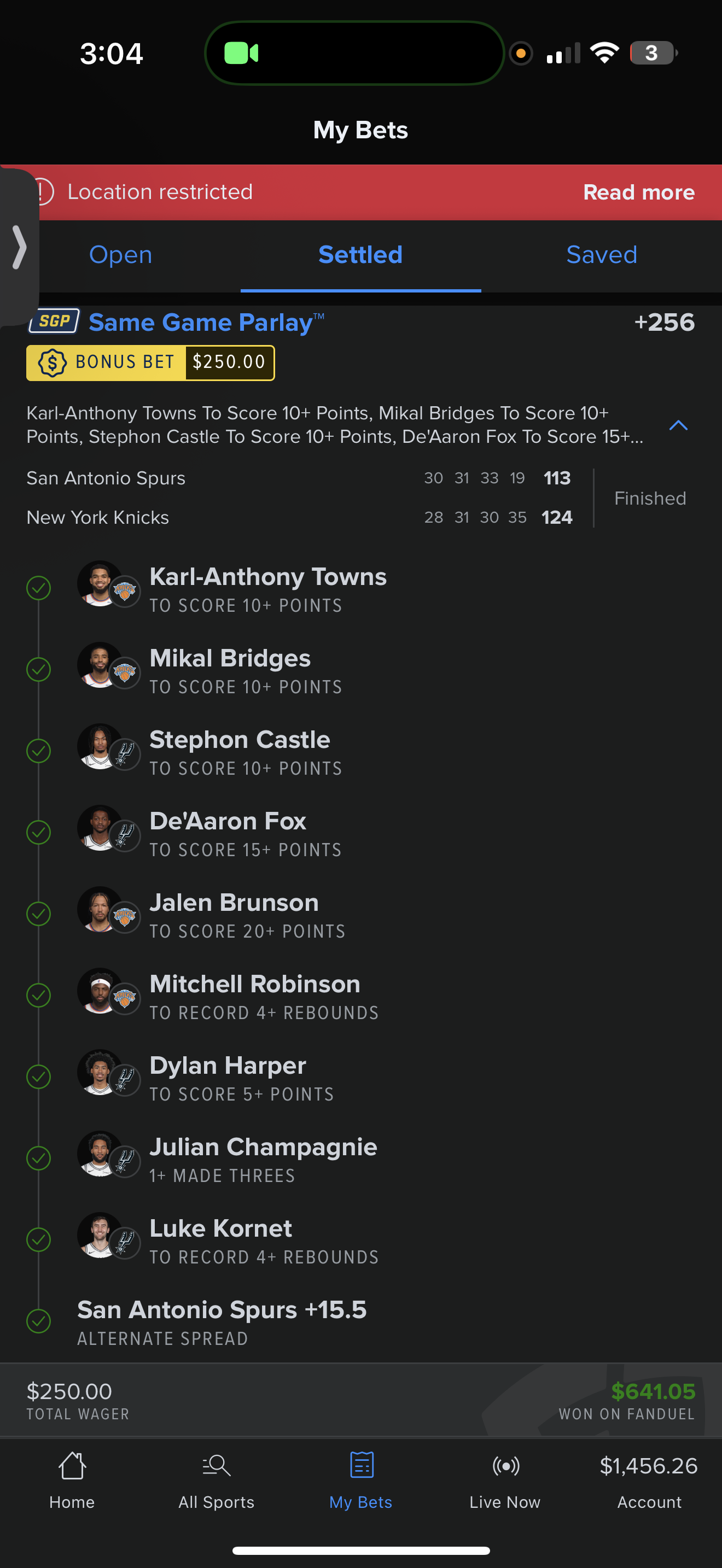Viewport: 722px width, 1568px height.
Task: Tap the SGP badge icon
Action: pyautogui.click(x=54, y=321)
